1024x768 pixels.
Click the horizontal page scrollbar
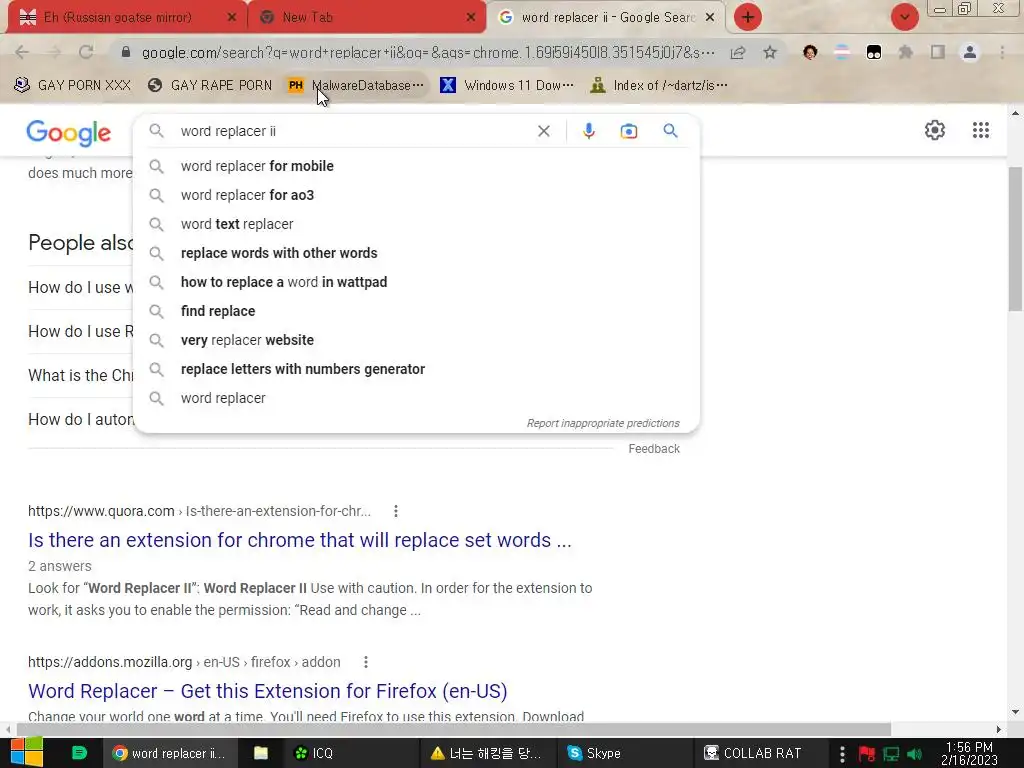pos(454,729)
